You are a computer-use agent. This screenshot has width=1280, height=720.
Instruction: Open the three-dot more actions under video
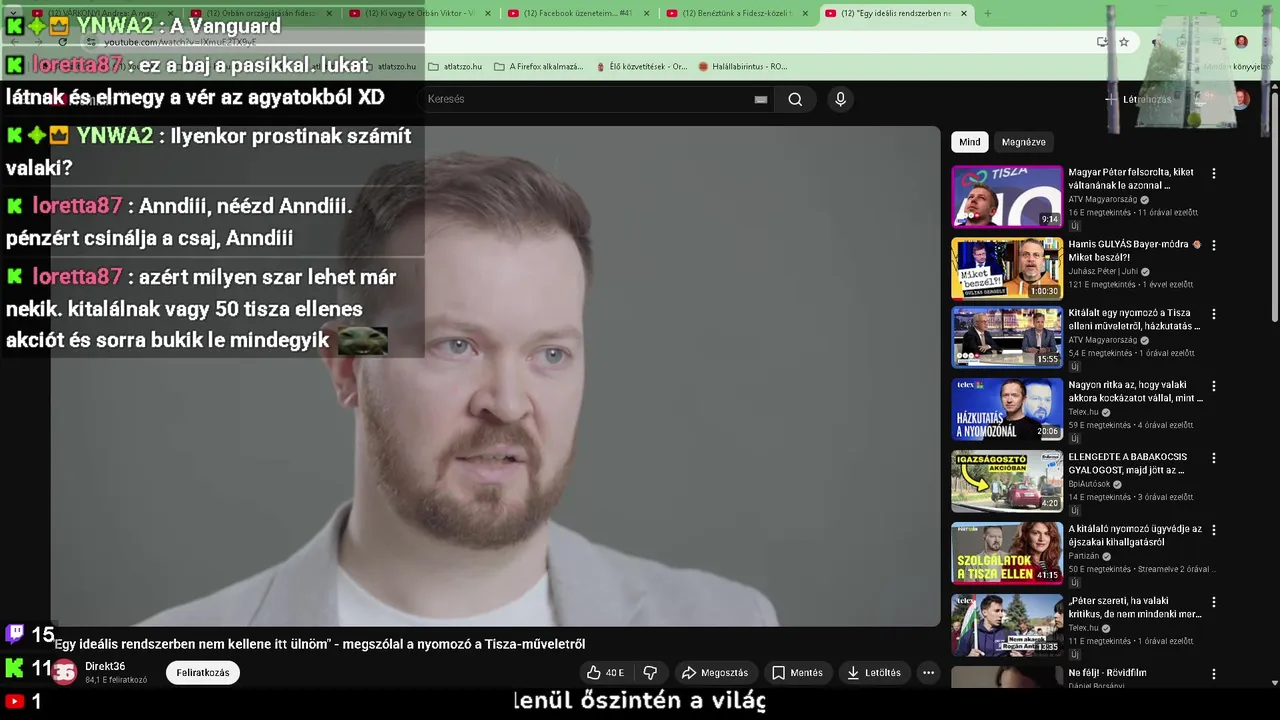[x=928, y=673]
